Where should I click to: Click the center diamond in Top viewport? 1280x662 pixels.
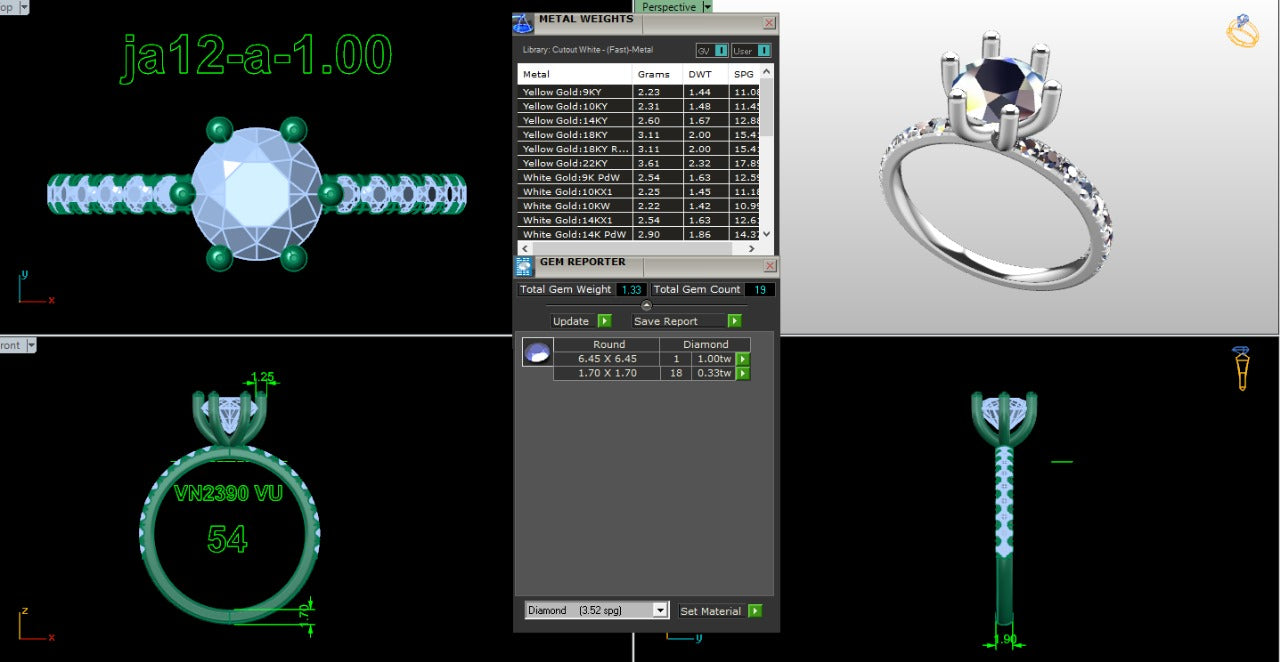pos(256,194)
